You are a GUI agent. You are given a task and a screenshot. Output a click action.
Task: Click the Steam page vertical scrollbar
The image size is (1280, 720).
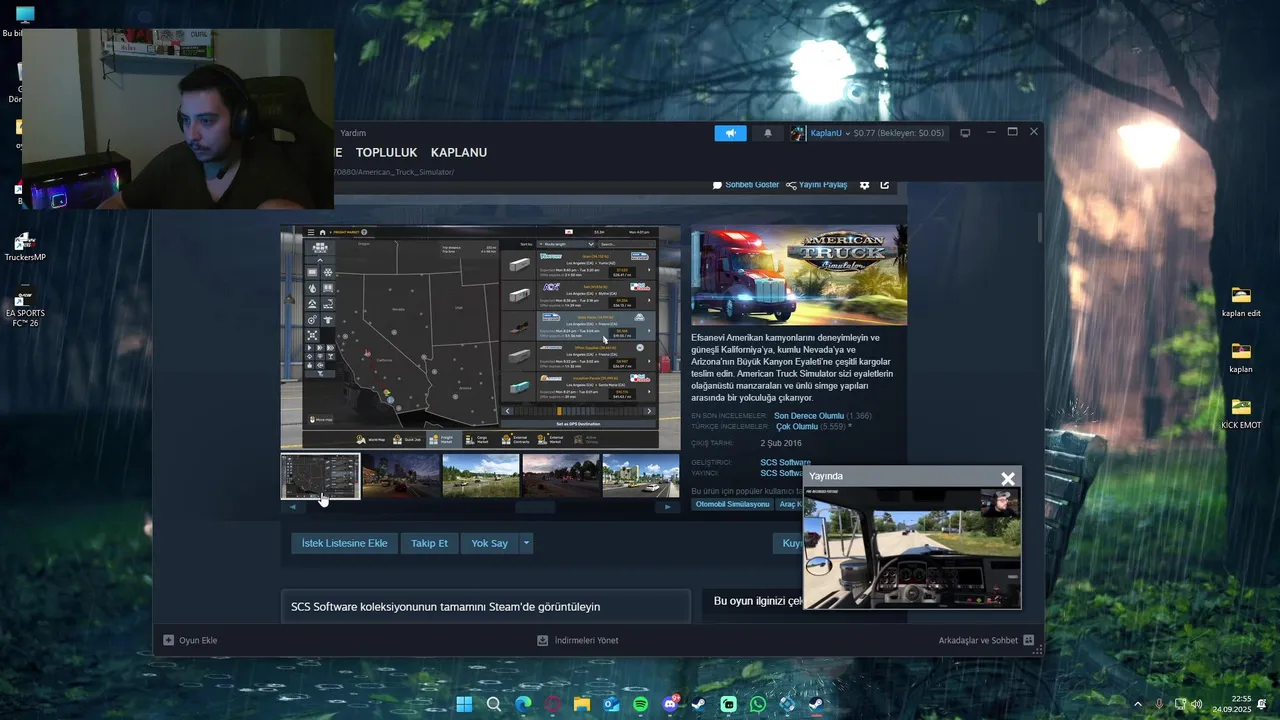pos(1040,227)
